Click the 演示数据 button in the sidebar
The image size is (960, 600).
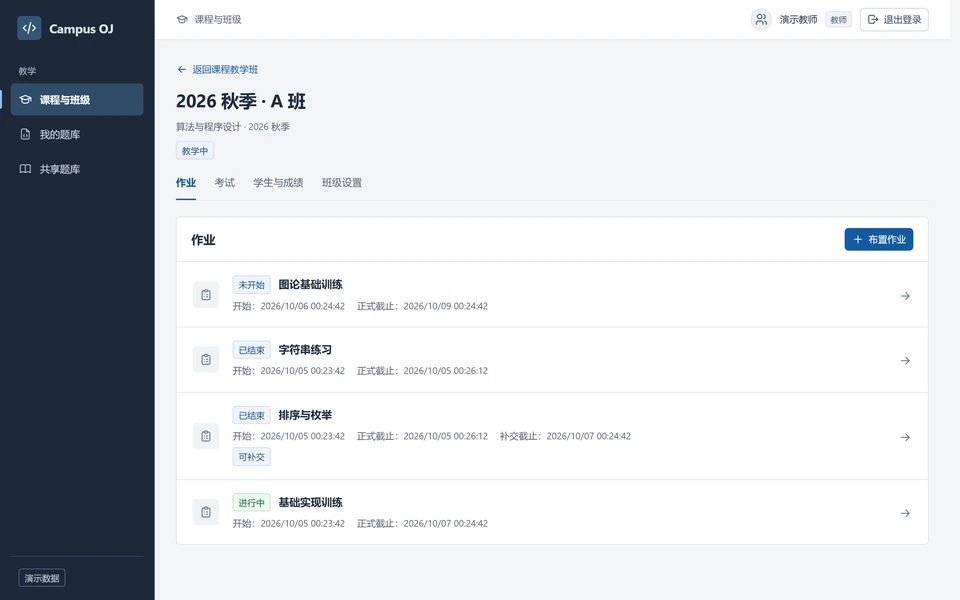[x=42, y=578]
